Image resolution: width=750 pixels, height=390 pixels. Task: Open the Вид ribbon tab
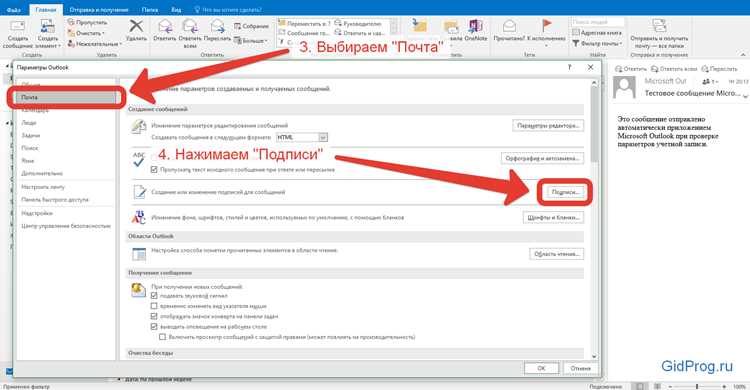176,10
